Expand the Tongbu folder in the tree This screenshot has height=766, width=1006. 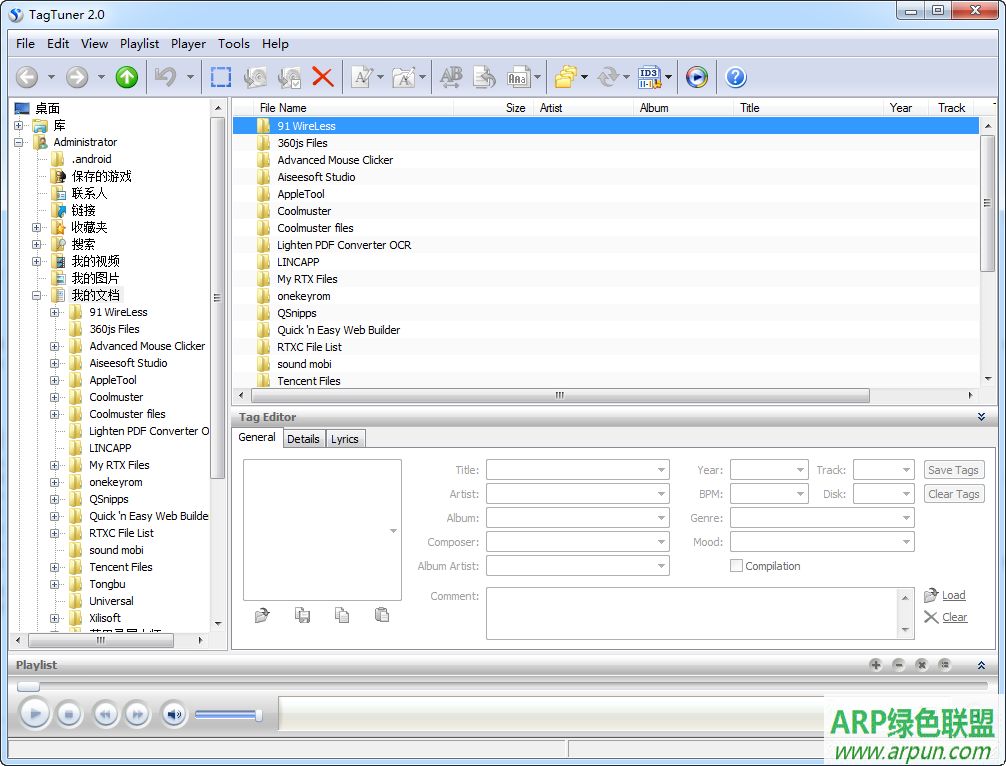coord(57,584)
